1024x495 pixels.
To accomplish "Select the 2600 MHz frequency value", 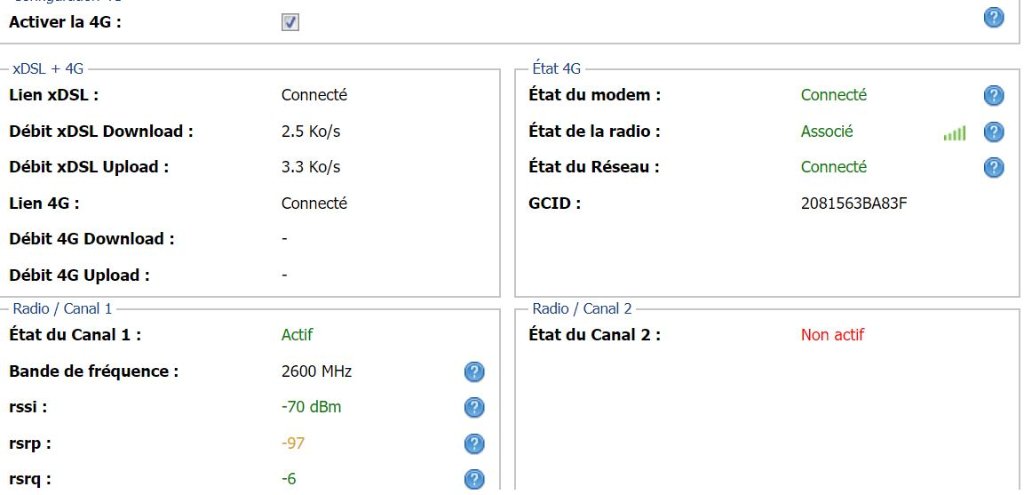I will pos(317,372).
